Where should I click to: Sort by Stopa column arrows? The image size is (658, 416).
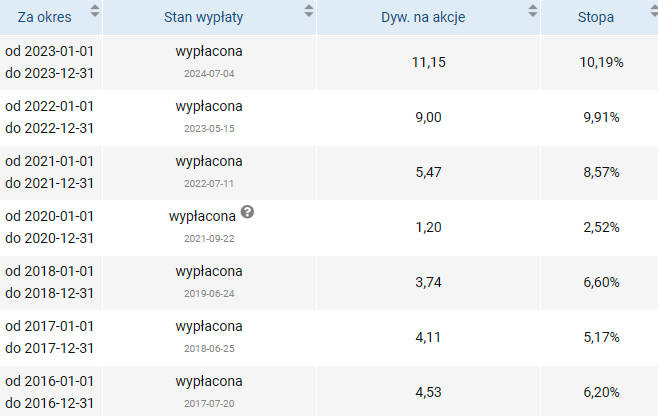[x=654, y=11]
